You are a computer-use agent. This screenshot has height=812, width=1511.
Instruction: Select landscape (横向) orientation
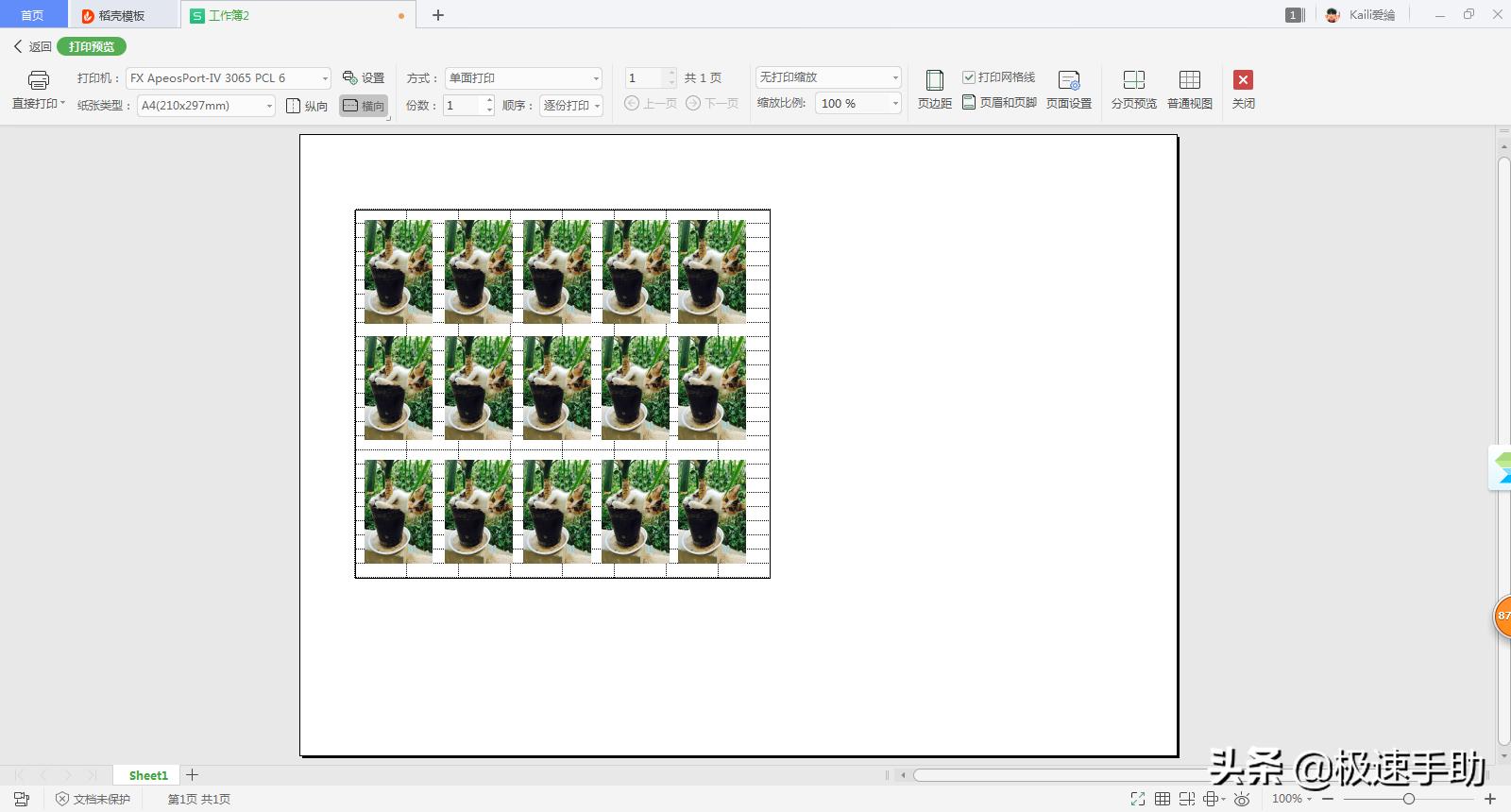coord(364,106)
